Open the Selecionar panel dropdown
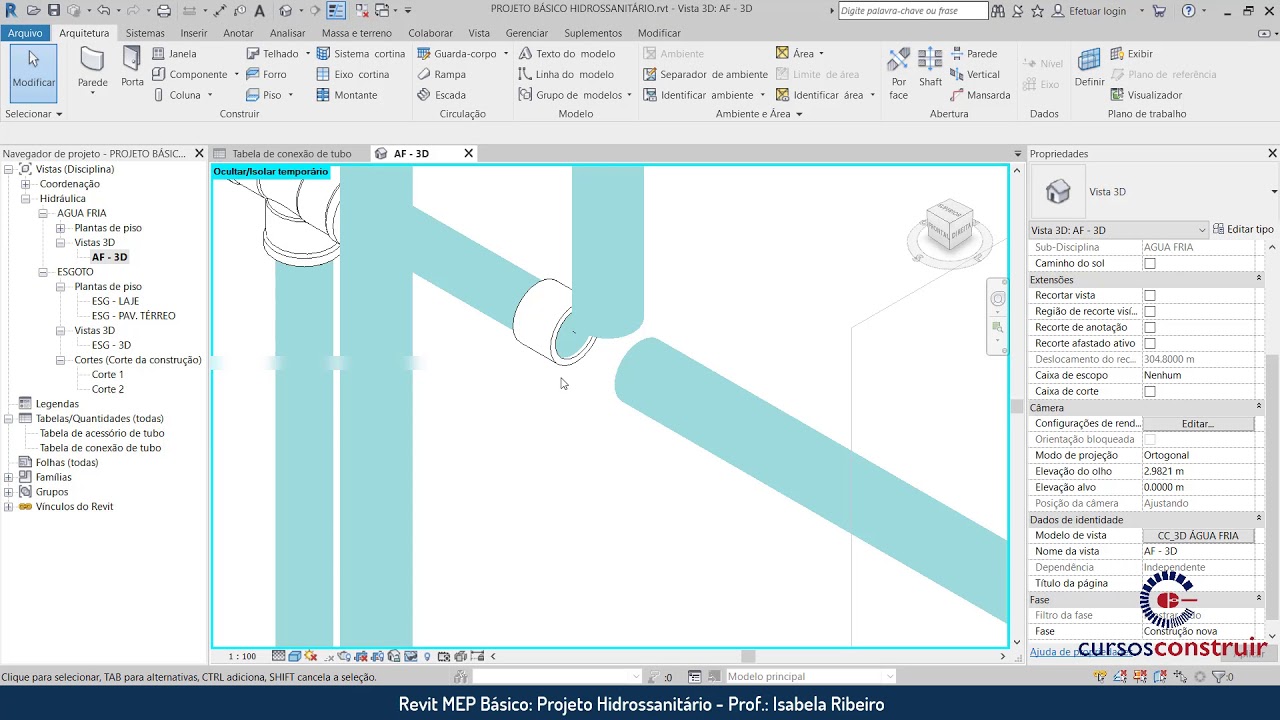The height and width of the screenshot is (720, 1280). 34,114
